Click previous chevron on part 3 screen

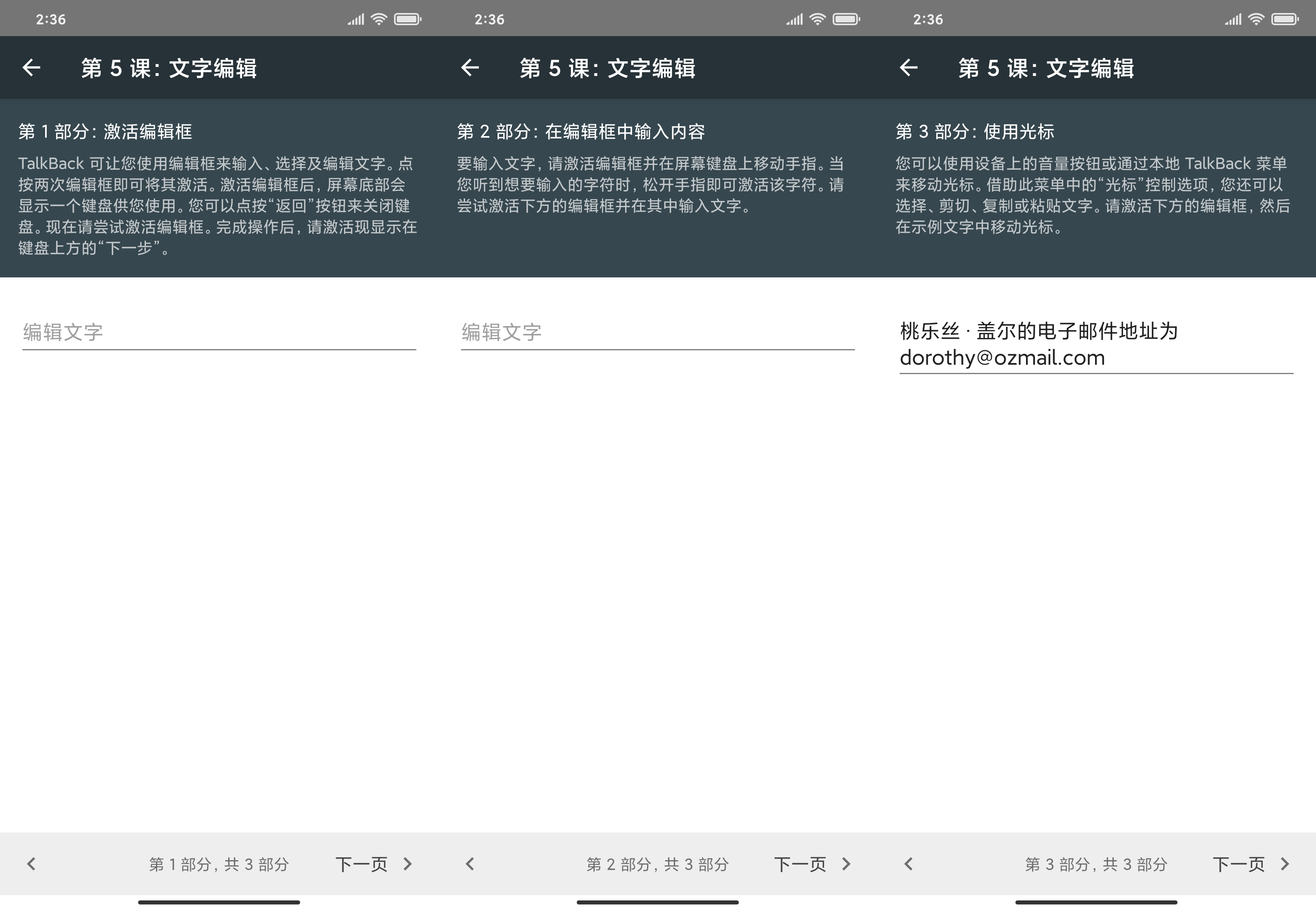(909, 864)
